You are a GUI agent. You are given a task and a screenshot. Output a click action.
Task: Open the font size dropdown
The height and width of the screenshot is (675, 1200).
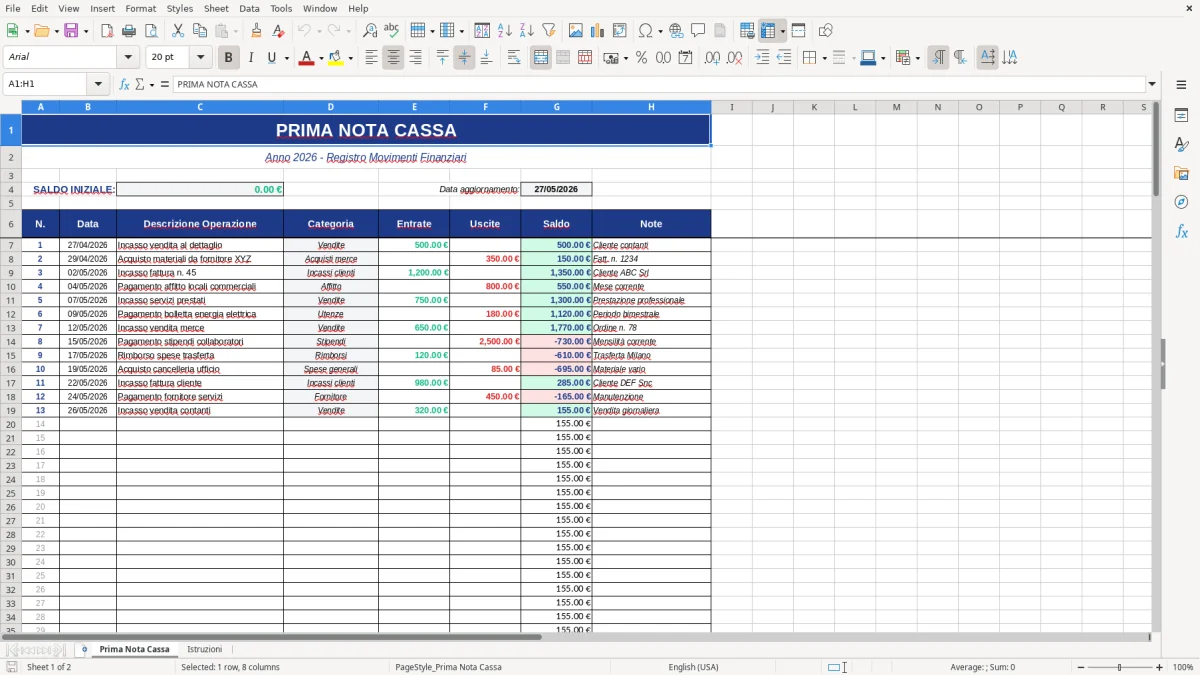click(x=200, y=58)
